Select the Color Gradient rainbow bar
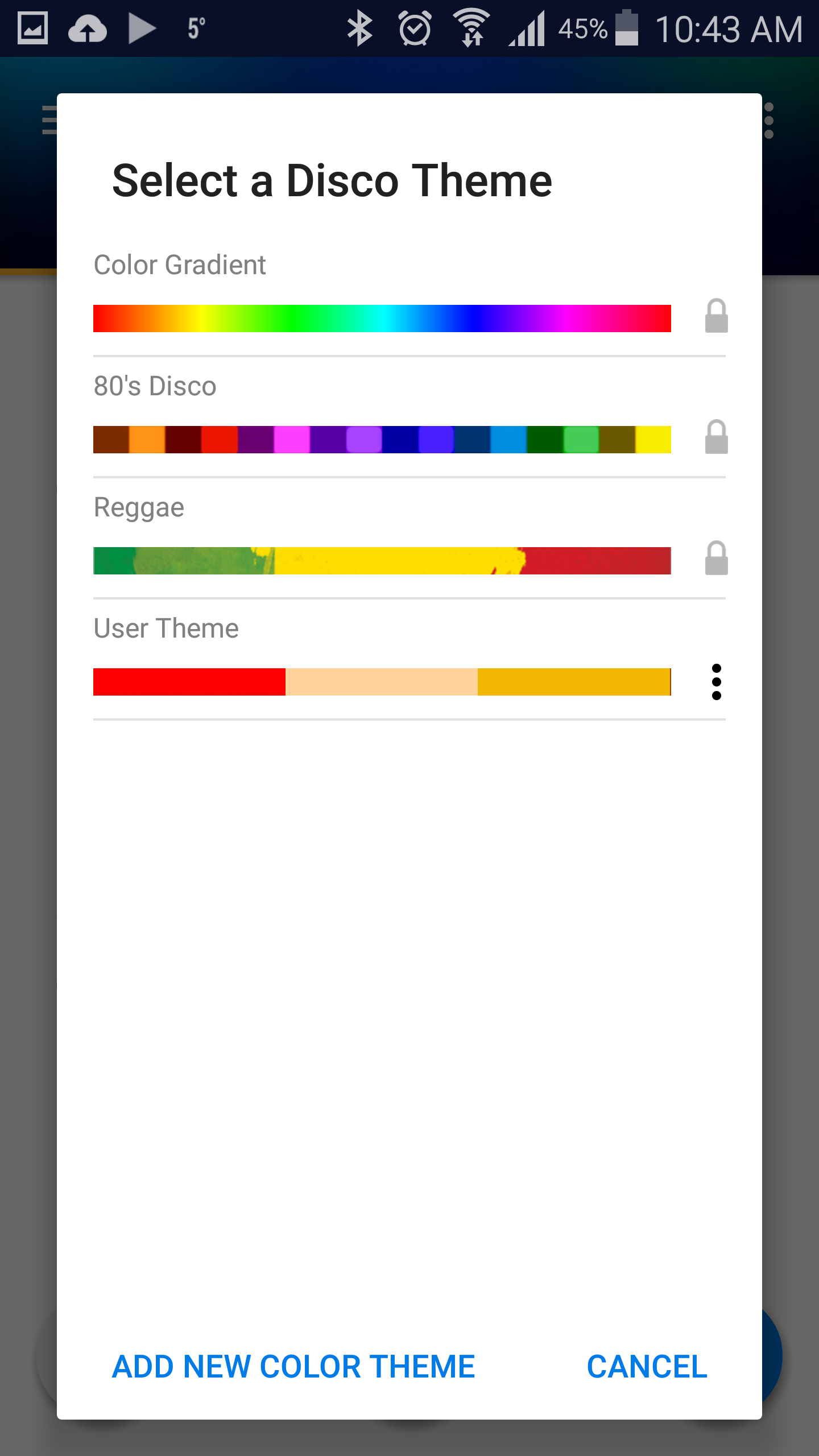 (x=382, y=318)
